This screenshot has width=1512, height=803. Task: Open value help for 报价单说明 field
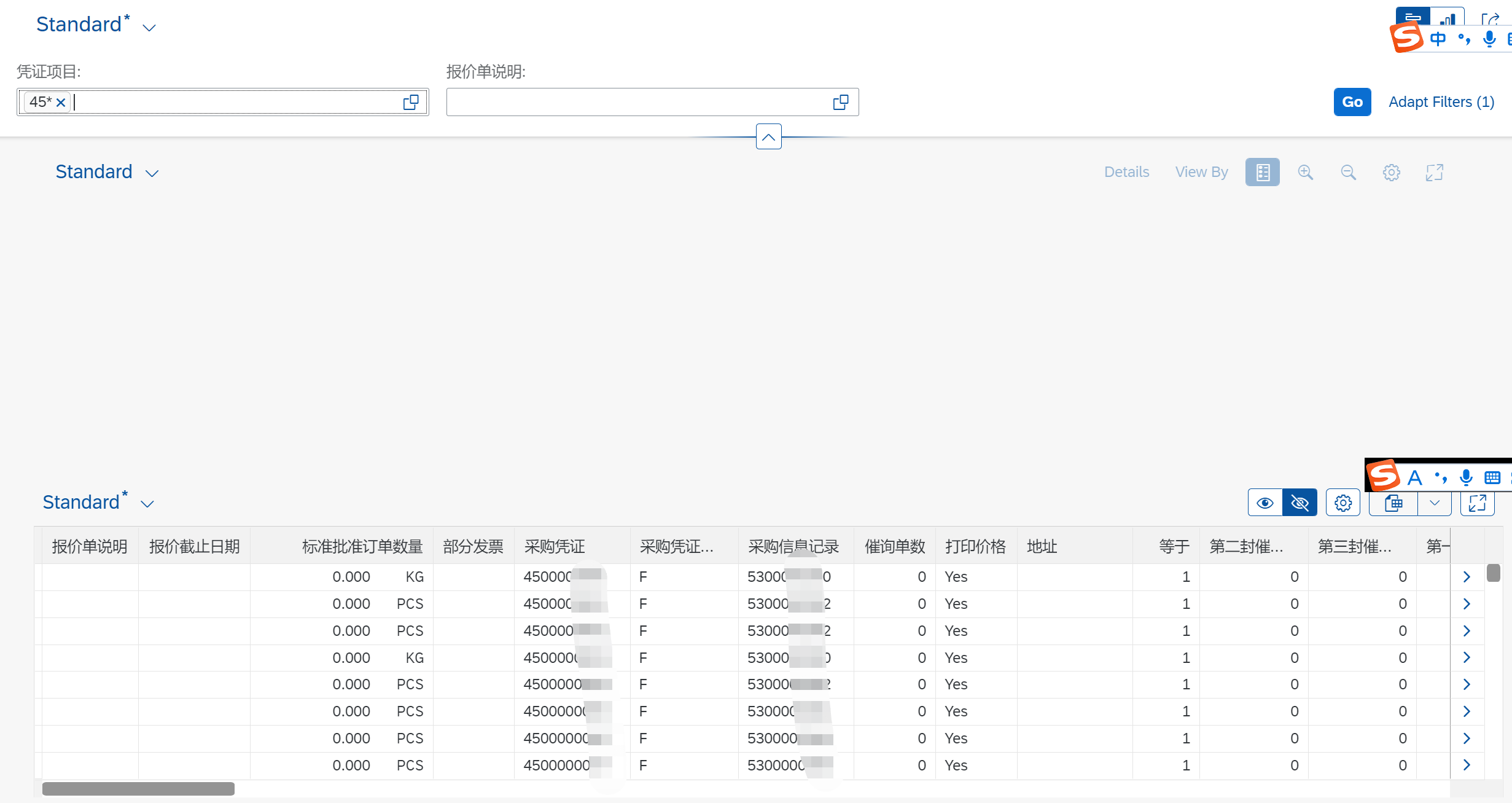pos(840,101)
